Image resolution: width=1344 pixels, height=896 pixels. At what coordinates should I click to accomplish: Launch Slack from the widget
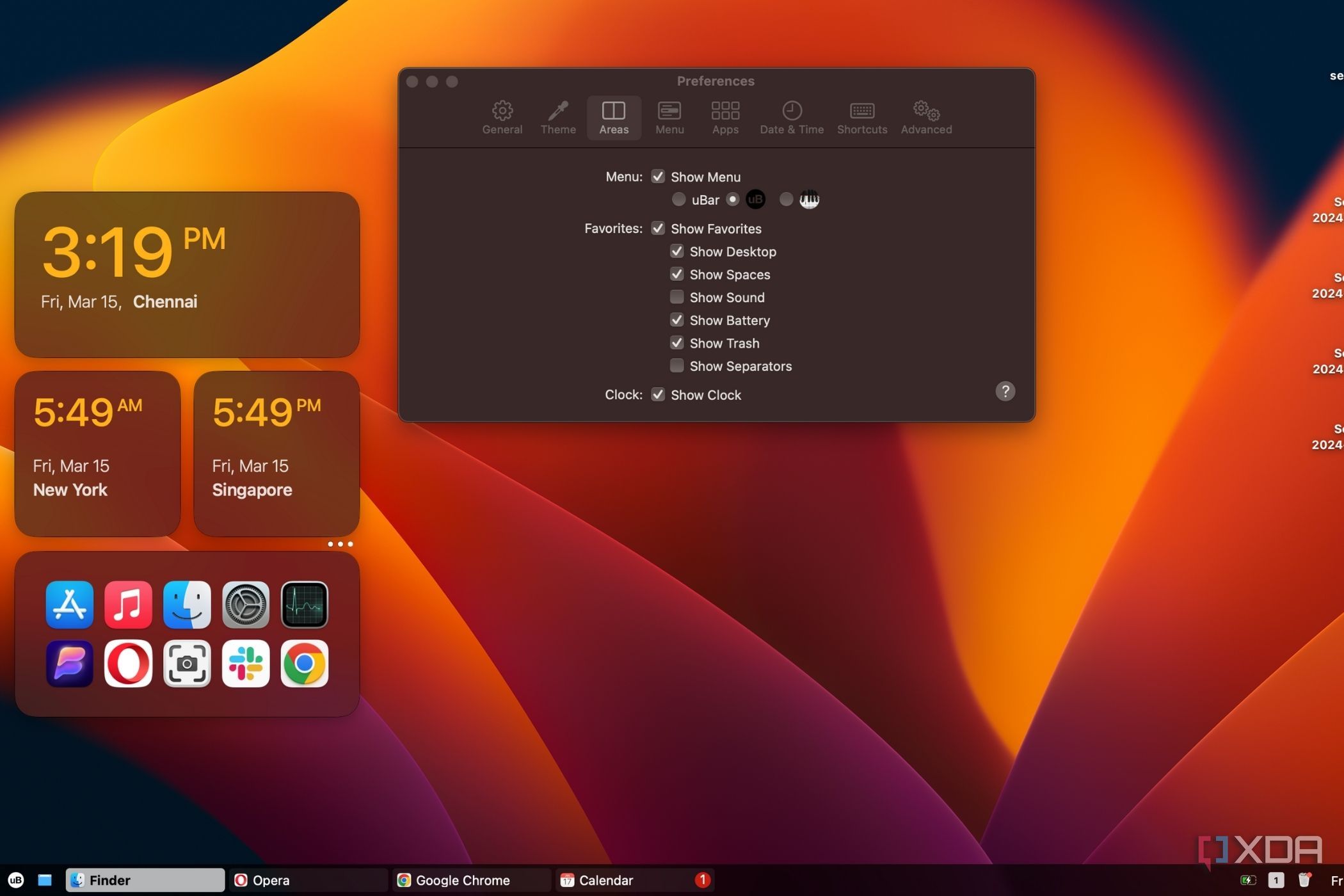point(246,664)
